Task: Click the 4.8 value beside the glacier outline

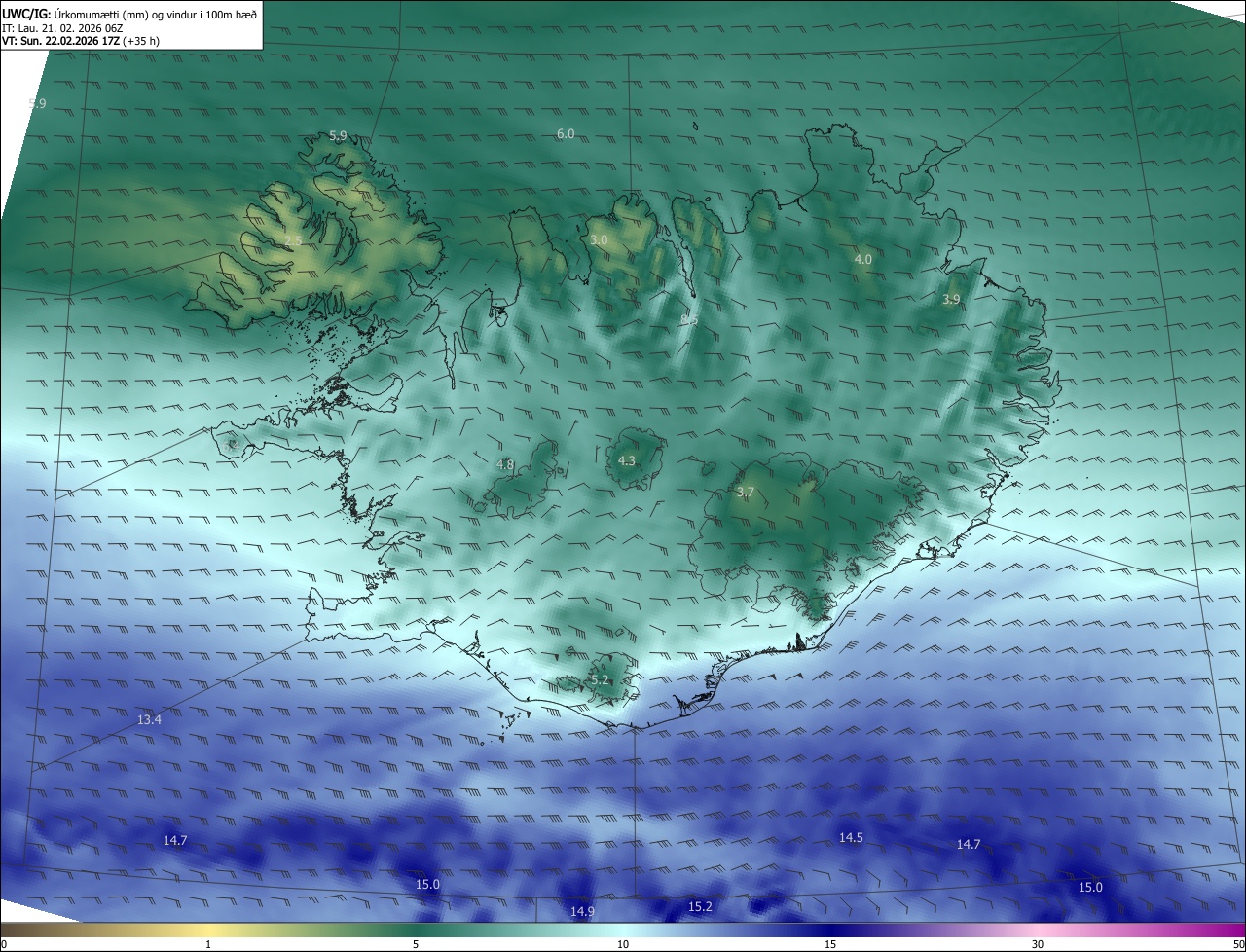Action: coord(505,465)
